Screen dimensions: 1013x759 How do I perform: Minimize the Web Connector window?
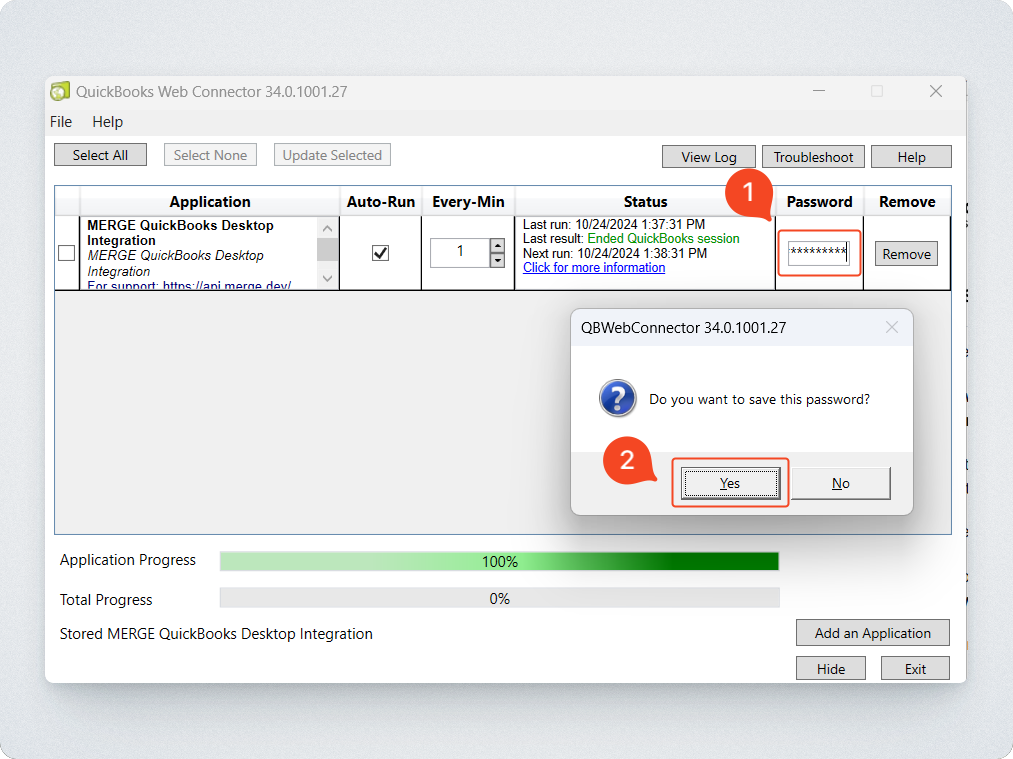[x=819, y=91]
